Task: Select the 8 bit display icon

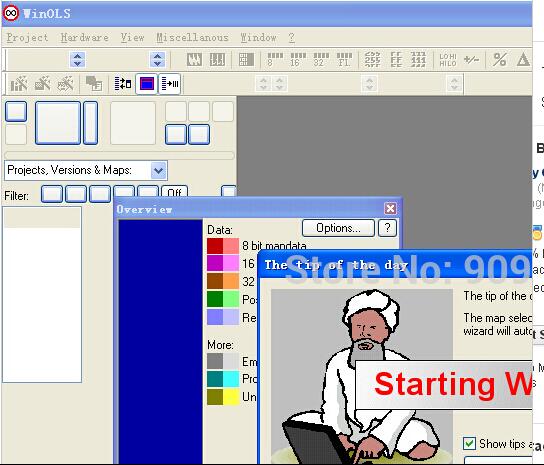Action: click(x=275, y=60)
